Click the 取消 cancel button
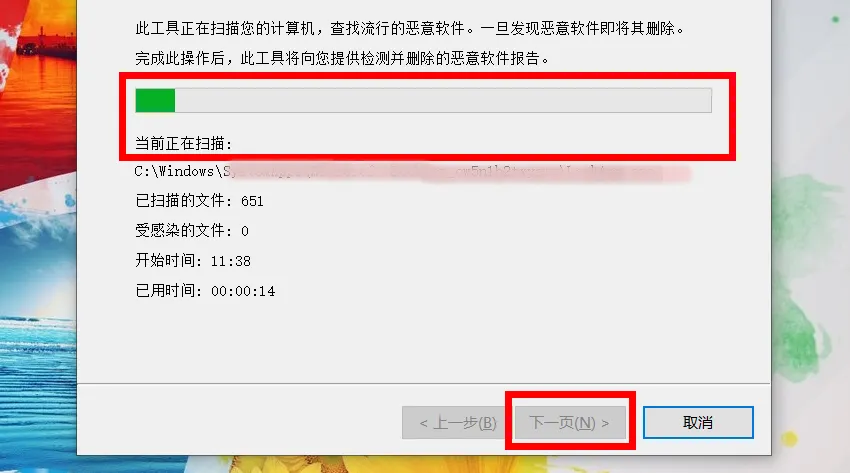 point(698,423)
